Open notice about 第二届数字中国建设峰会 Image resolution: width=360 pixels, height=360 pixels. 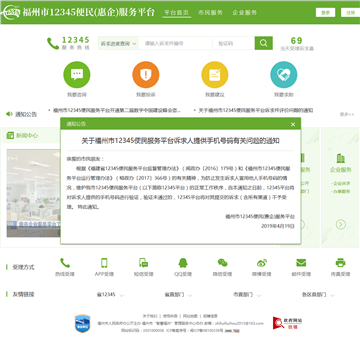(117, 110)
